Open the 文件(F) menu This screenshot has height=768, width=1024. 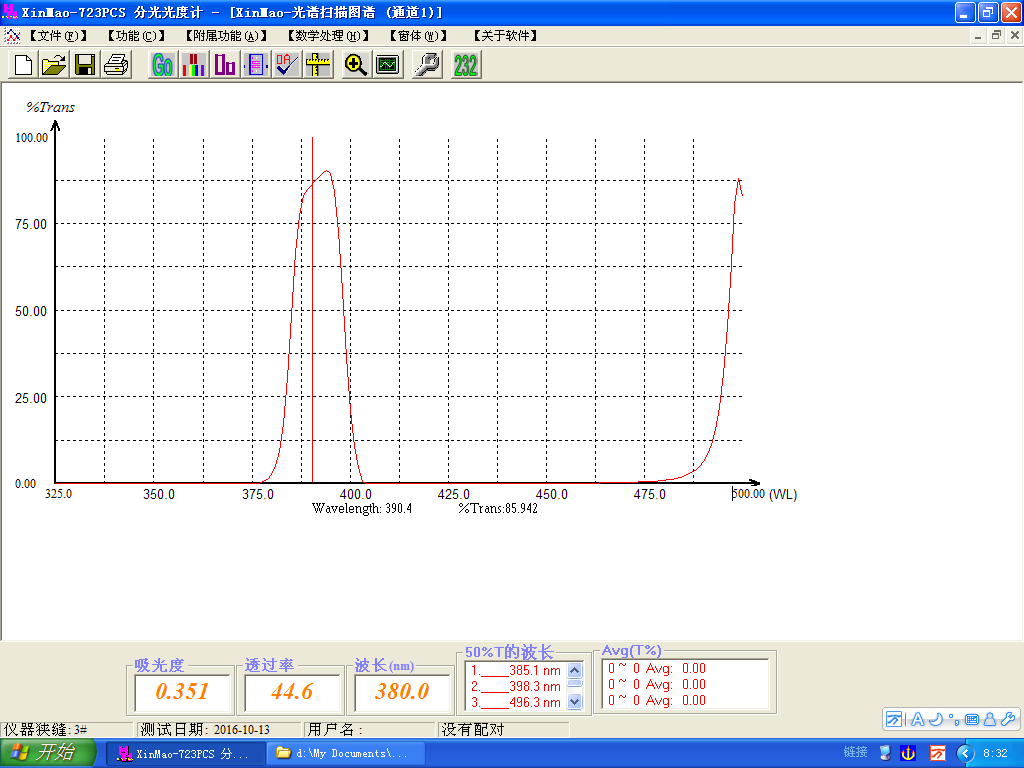59,35
